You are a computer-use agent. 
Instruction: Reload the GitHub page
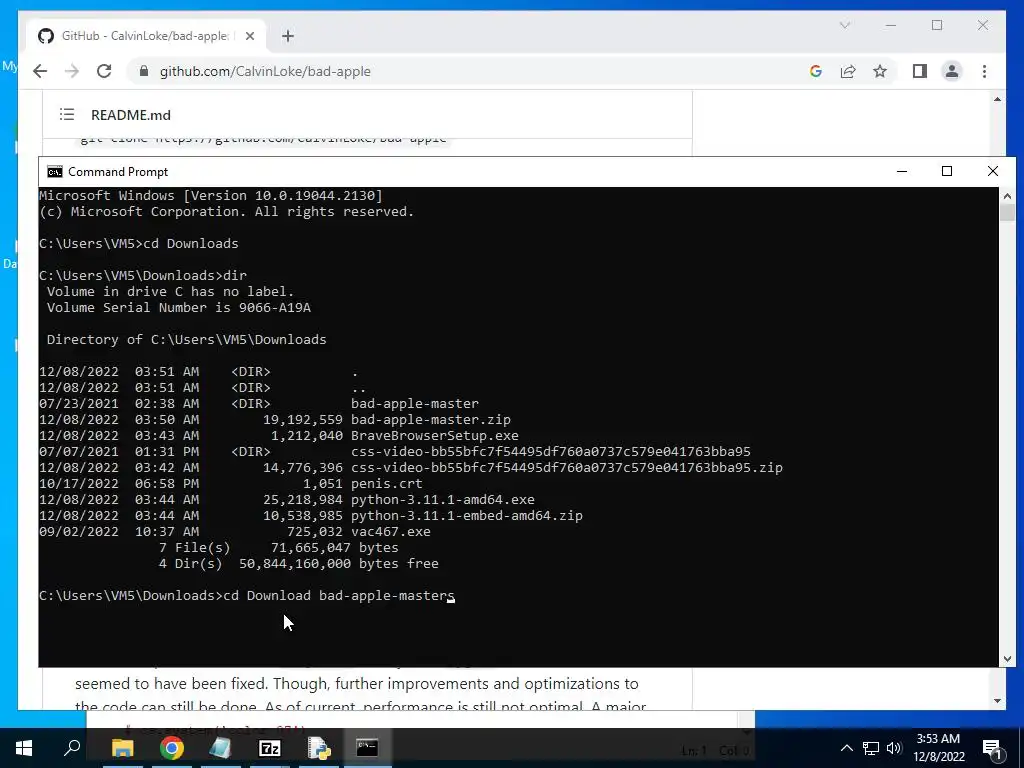click(104, 71)
